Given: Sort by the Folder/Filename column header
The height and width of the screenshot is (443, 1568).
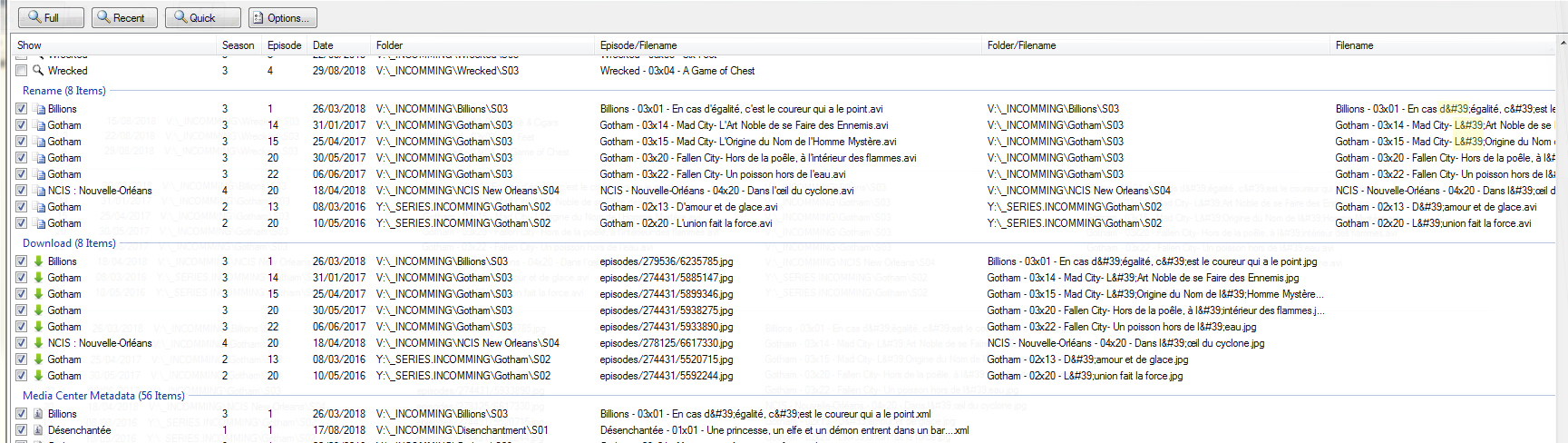Looking at the screenshot, I should (1157, 45).
